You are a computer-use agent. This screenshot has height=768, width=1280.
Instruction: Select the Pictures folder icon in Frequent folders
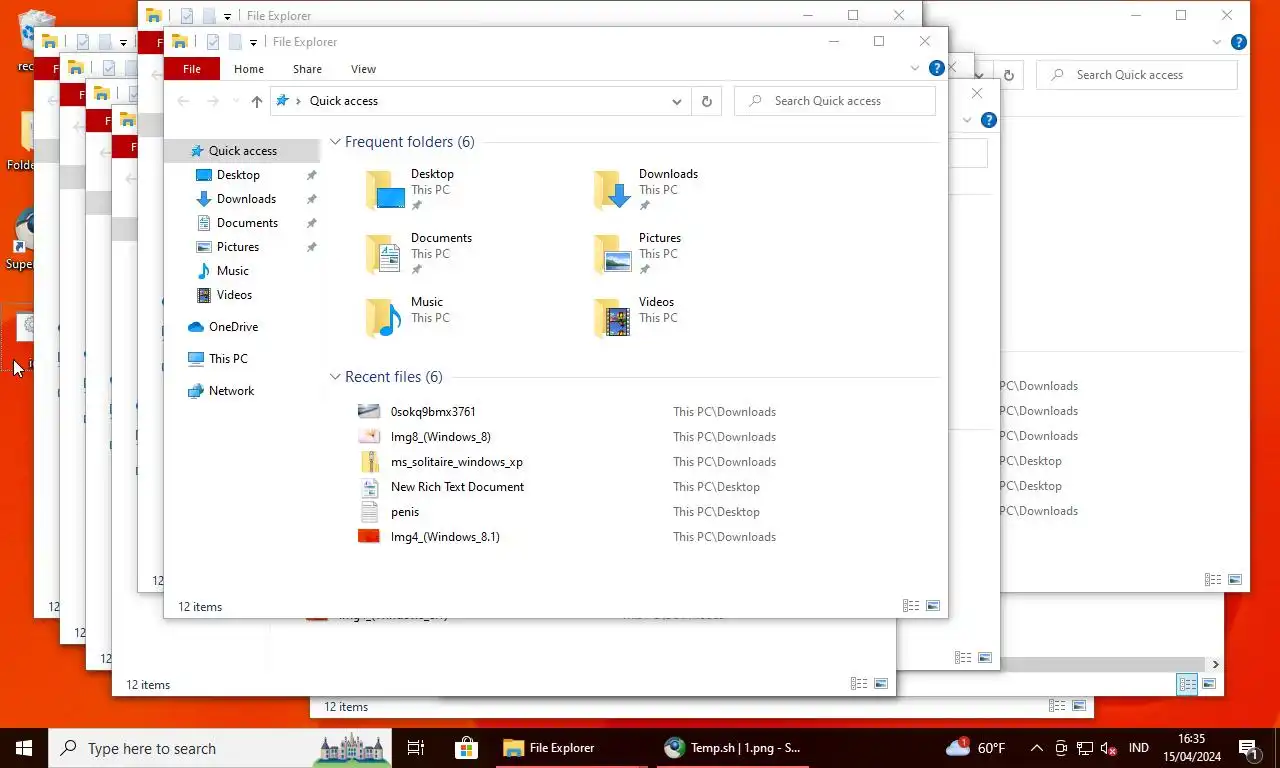click(613, 254)
